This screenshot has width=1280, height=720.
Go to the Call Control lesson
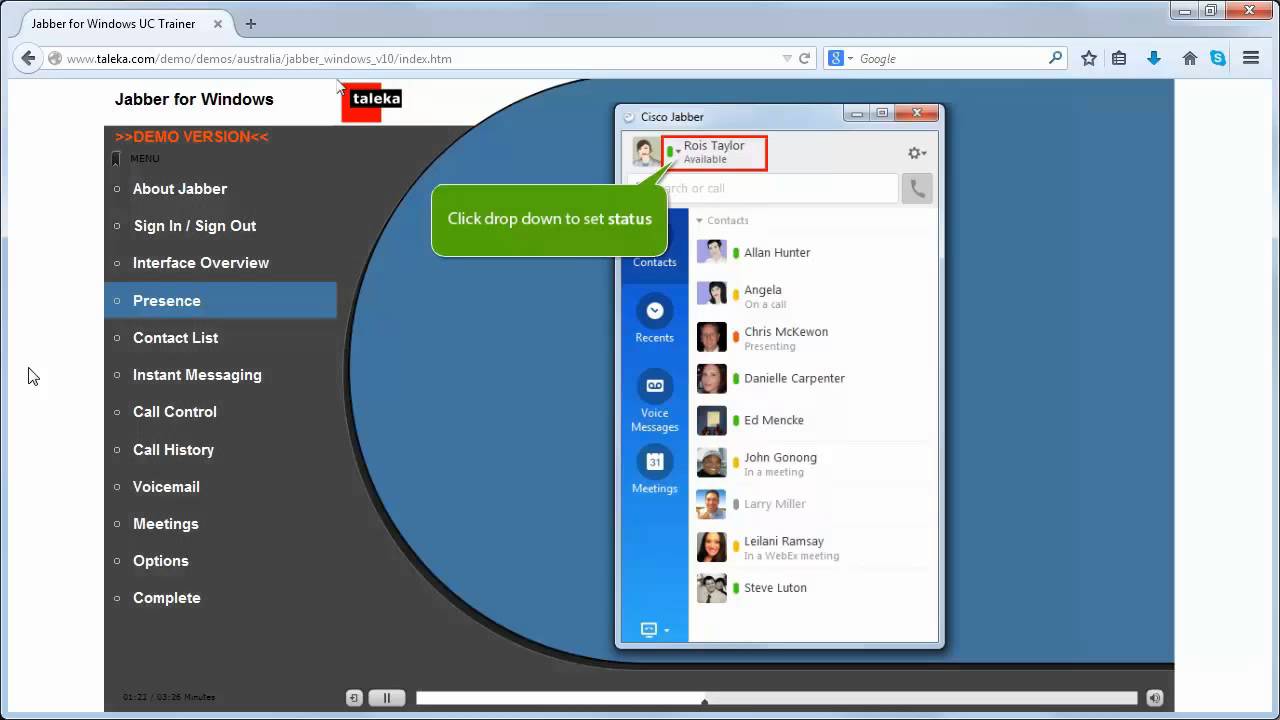pyautogui.click(x=175, y=412)
